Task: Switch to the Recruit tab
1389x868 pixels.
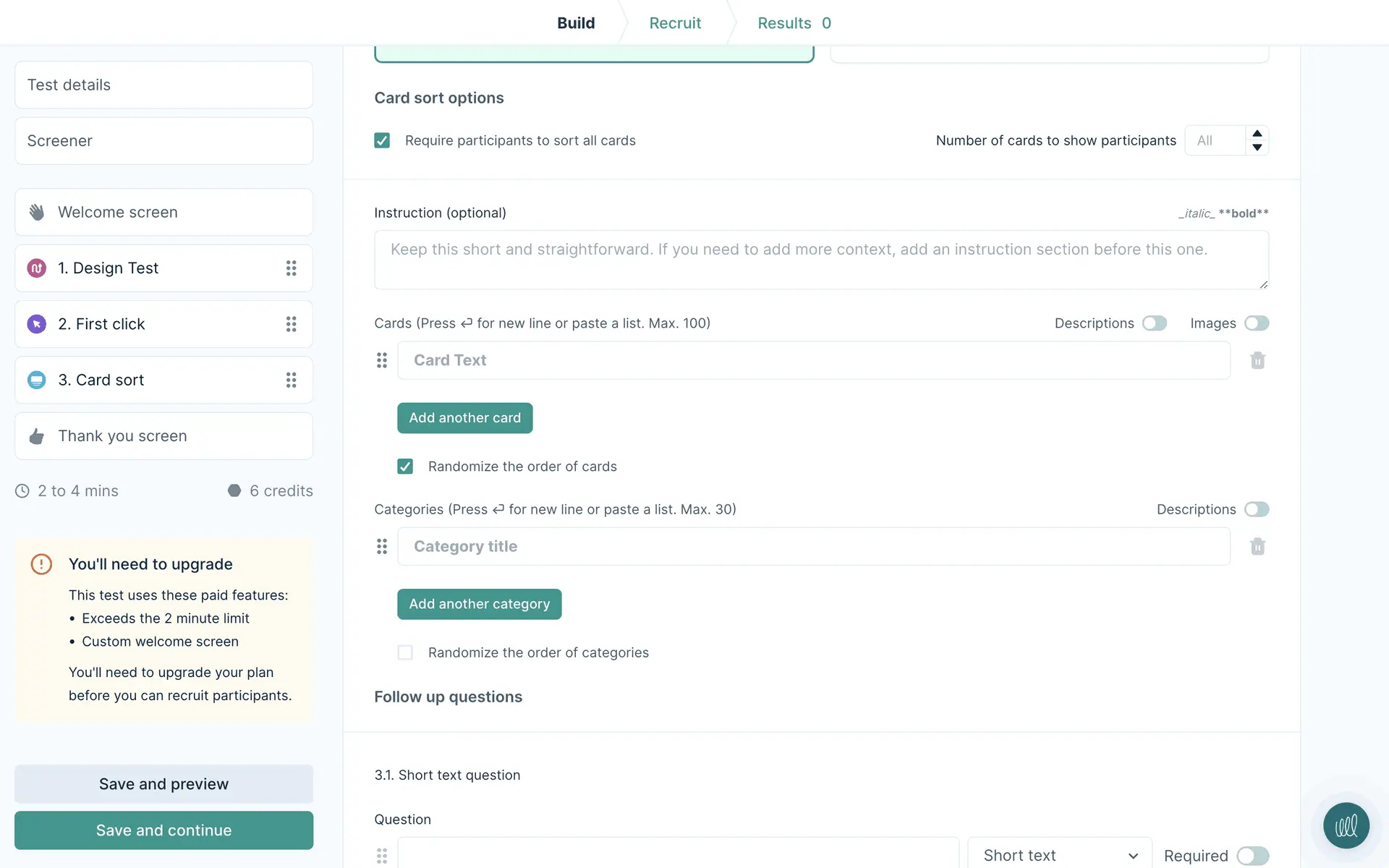Action: click(675, 23)
